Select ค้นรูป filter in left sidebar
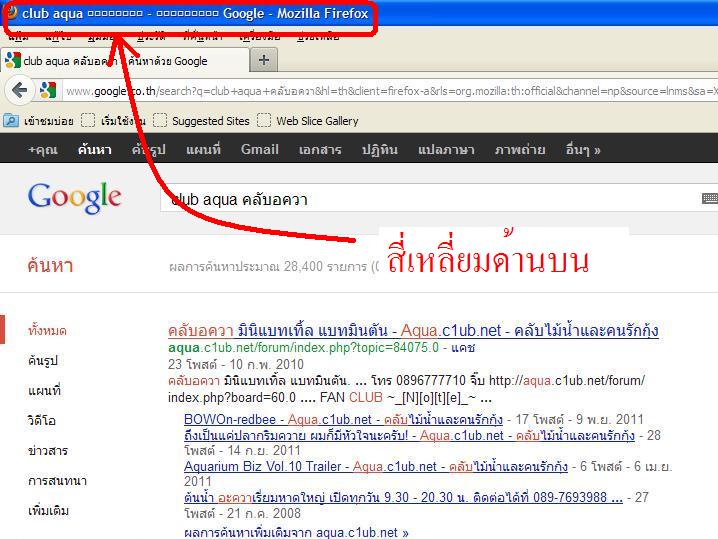Image resolution: width=718 pixels, height=539 pixels. point(43,360)
